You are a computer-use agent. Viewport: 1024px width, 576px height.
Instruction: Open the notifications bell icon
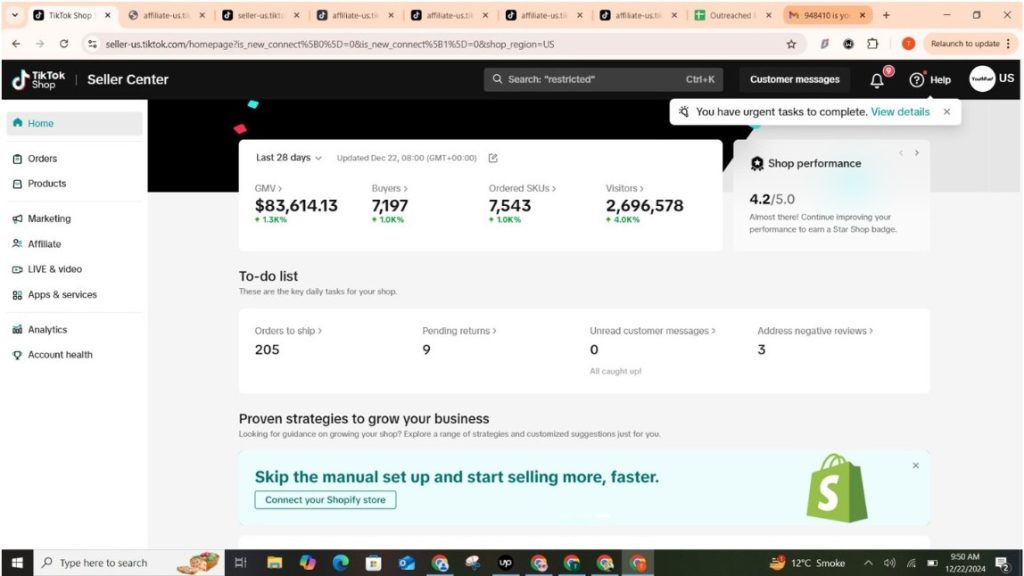877,80
